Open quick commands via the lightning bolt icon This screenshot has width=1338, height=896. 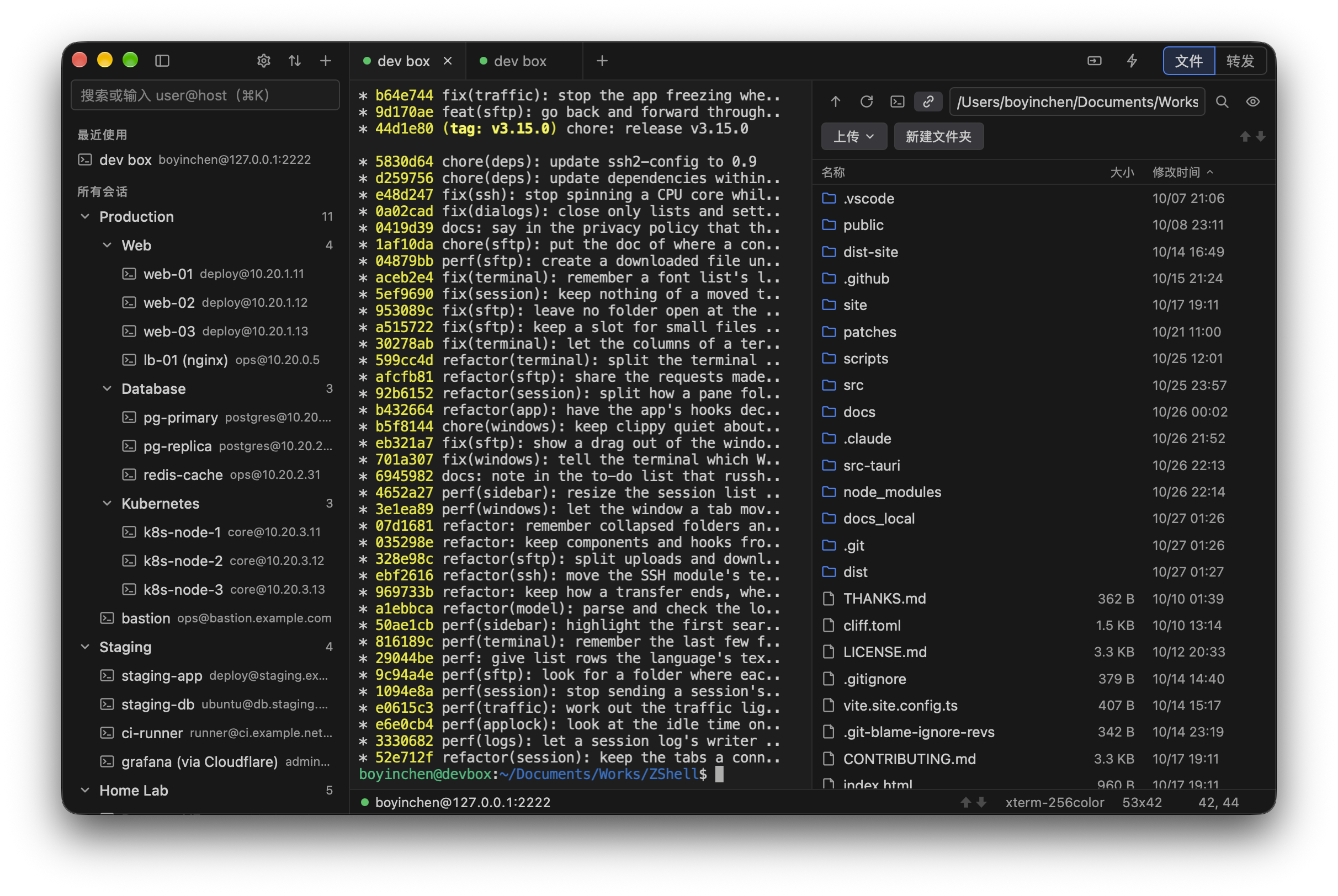[1132, 61]
